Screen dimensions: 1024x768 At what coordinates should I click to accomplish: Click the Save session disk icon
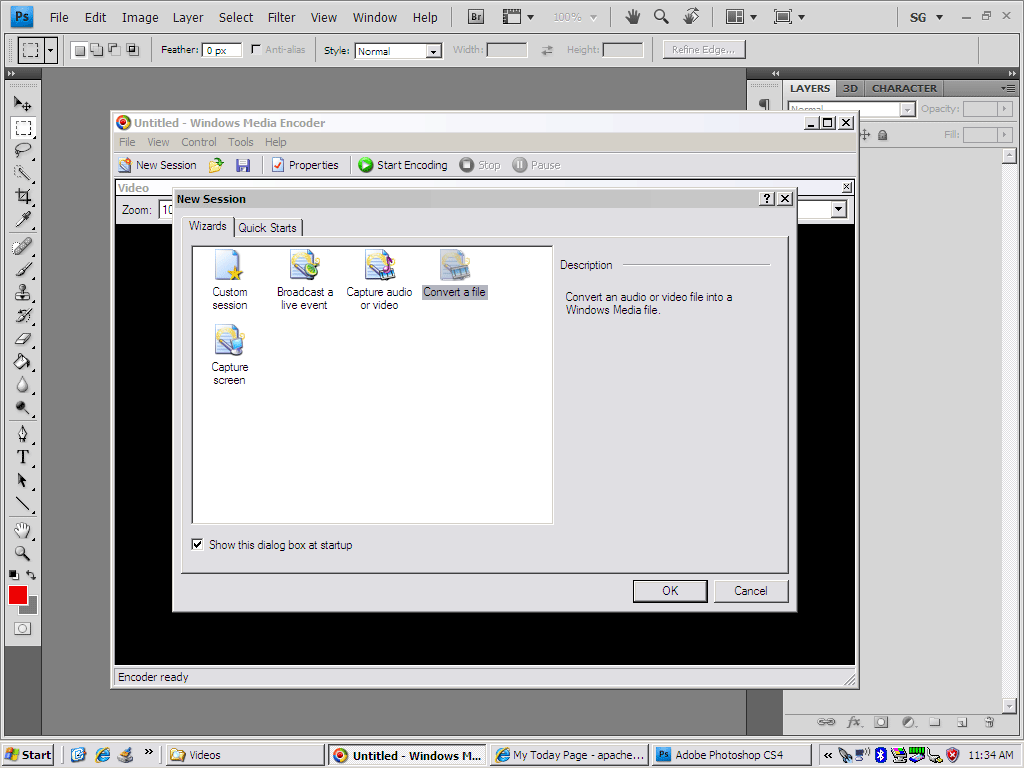[243, 165]
